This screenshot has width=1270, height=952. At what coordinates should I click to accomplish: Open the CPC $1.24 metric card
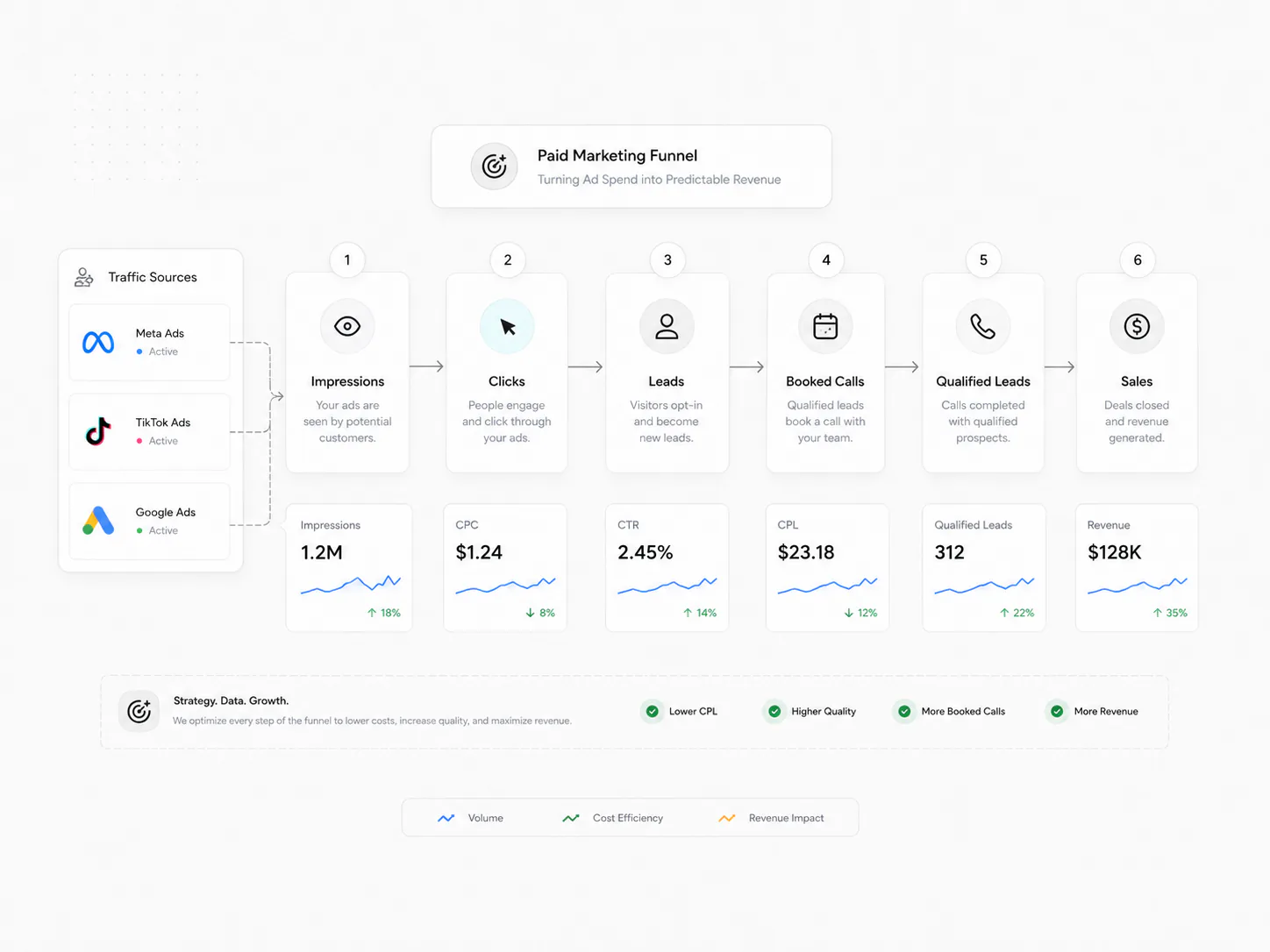pos(505,567)
